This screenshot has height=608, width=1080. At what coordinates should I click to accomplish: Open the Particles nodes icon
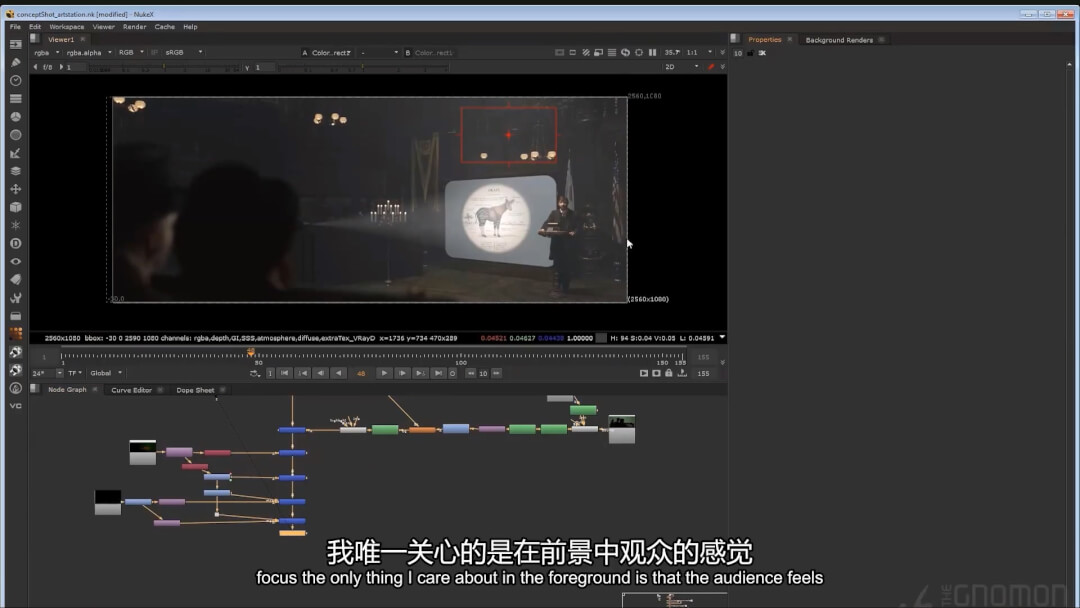pyautogui.click(x=15, y=225)
